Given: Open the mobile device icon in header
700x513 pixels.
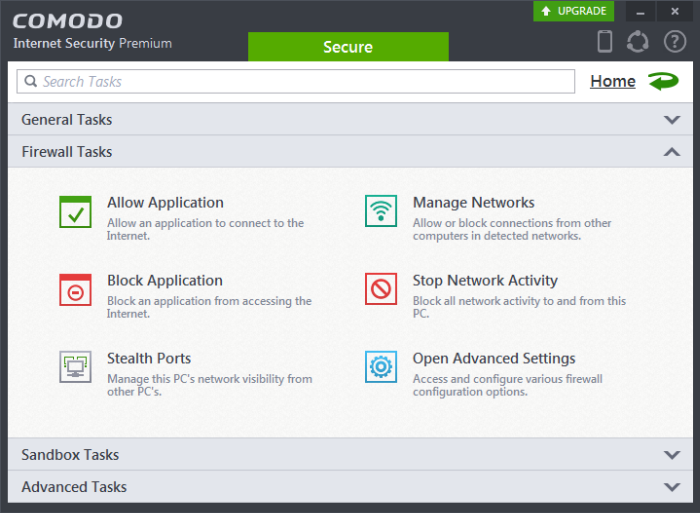Looking at the screenshot, I should (x=604, y=42).
